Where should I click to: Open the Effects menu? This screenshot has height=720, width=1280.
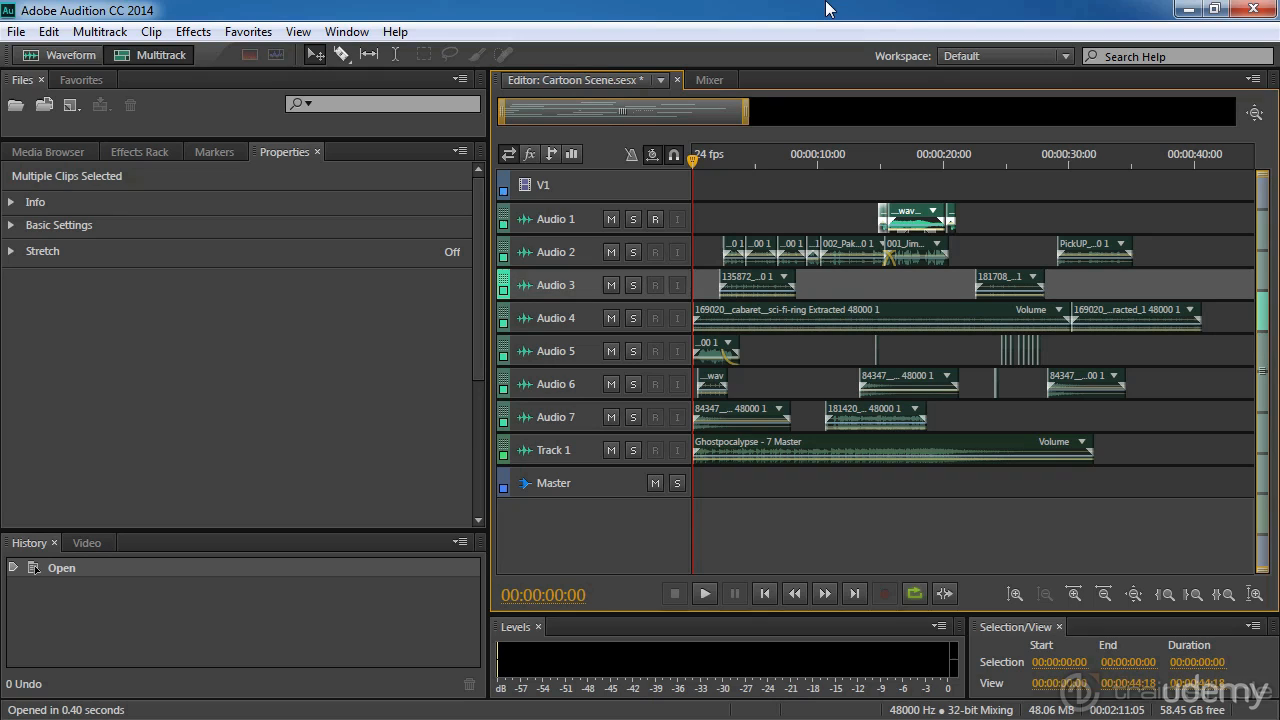pos(193,32)
